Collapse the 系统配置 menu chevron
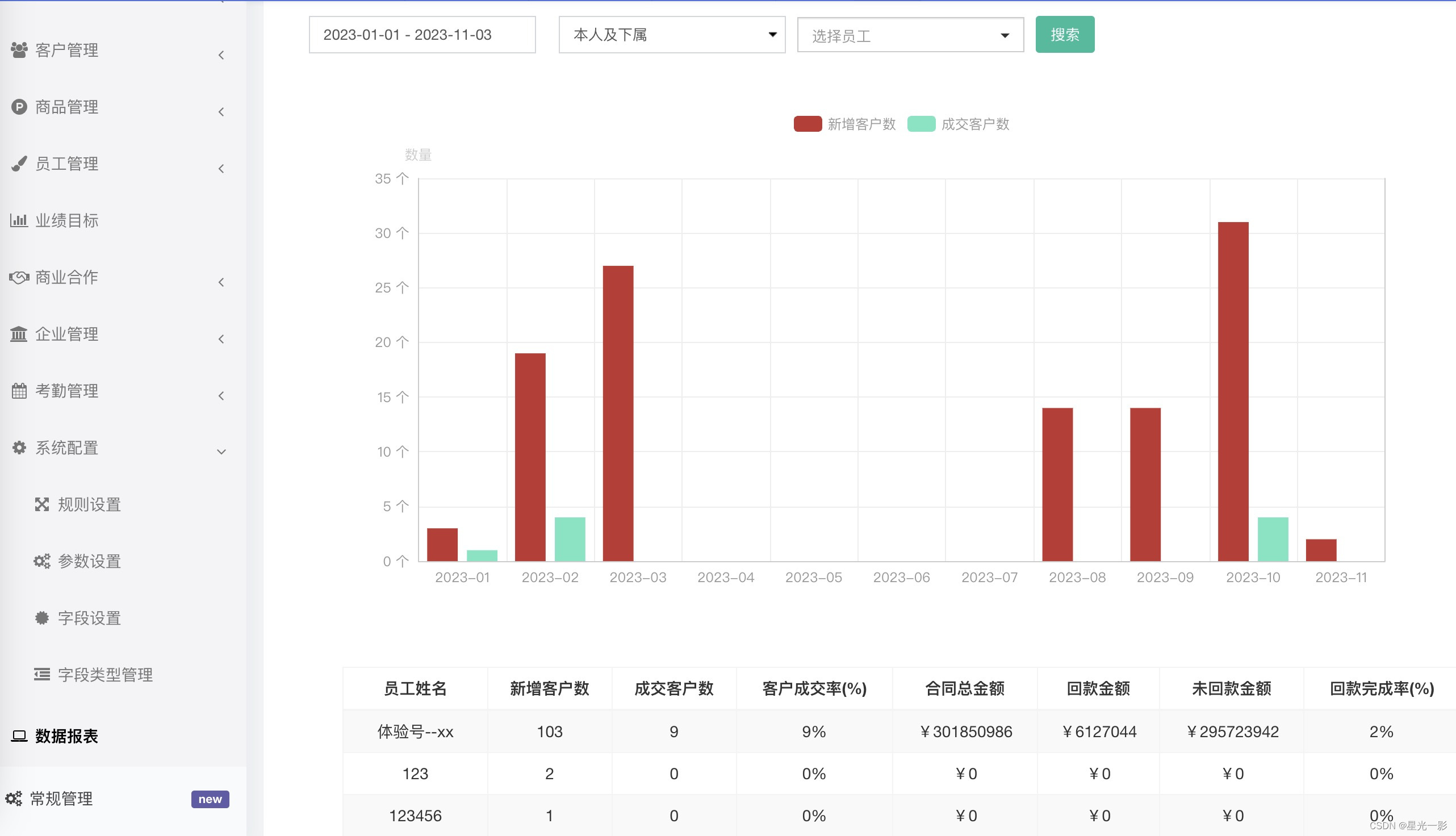Viewport: 1456px width, 836px height. 221,452
